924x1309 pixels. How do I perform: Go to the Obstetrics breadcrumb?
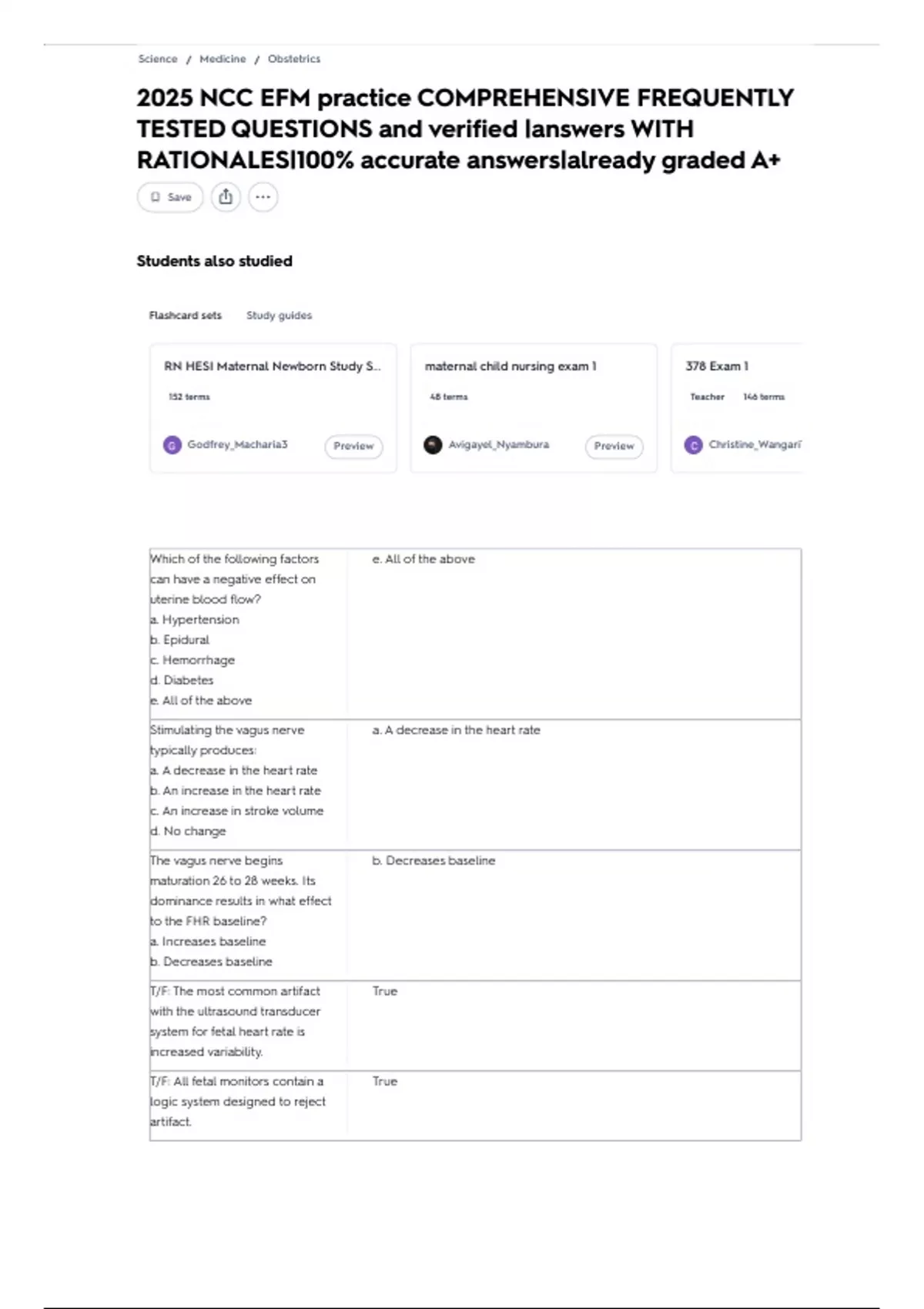(294, 59)
